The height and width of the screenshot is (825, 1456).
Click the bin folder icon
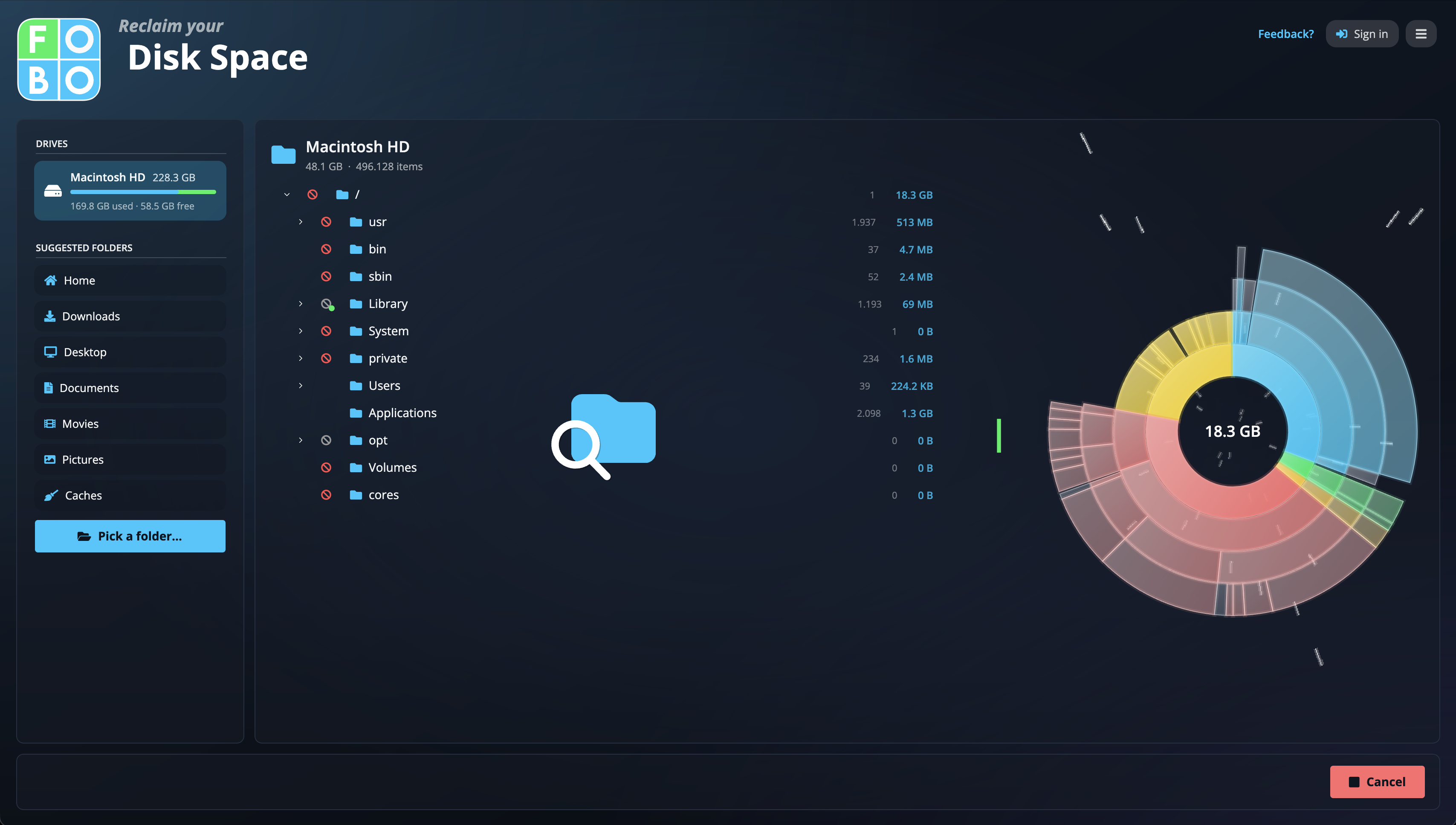tap(356, 249)
